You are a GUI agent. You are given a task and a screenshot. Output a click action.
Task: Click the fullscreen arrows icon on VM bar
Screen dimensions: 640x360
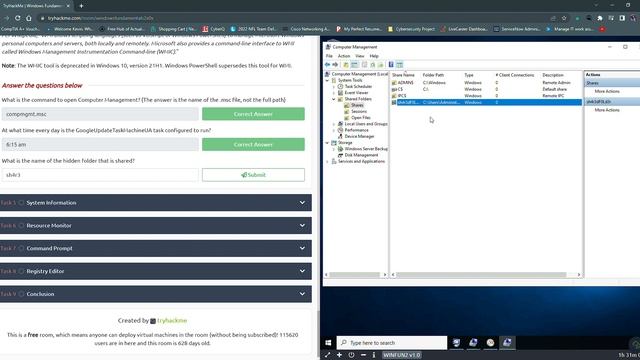coord(327,355)
